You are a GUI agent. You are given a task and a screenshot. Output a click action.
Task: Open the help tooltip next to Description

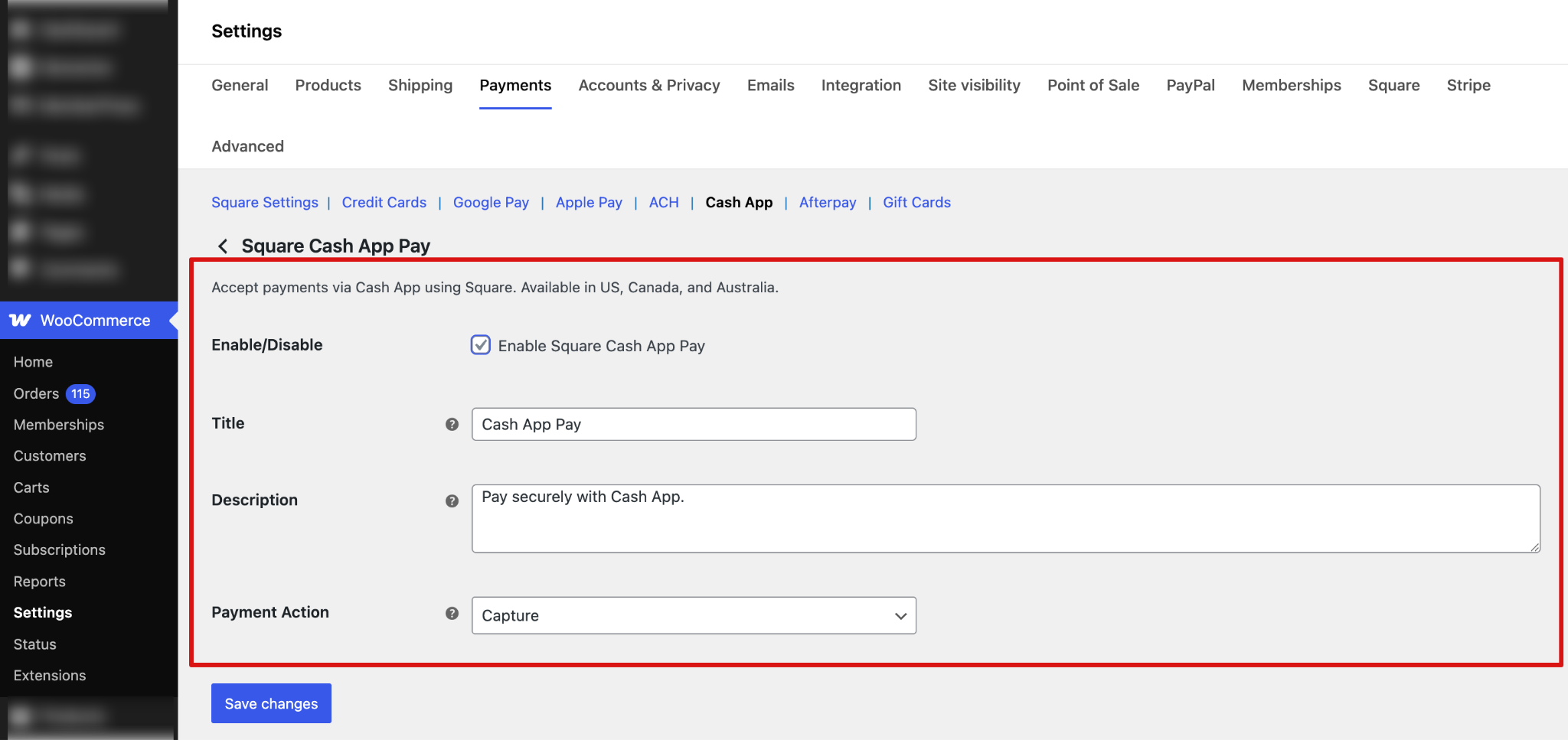[452, 501]
